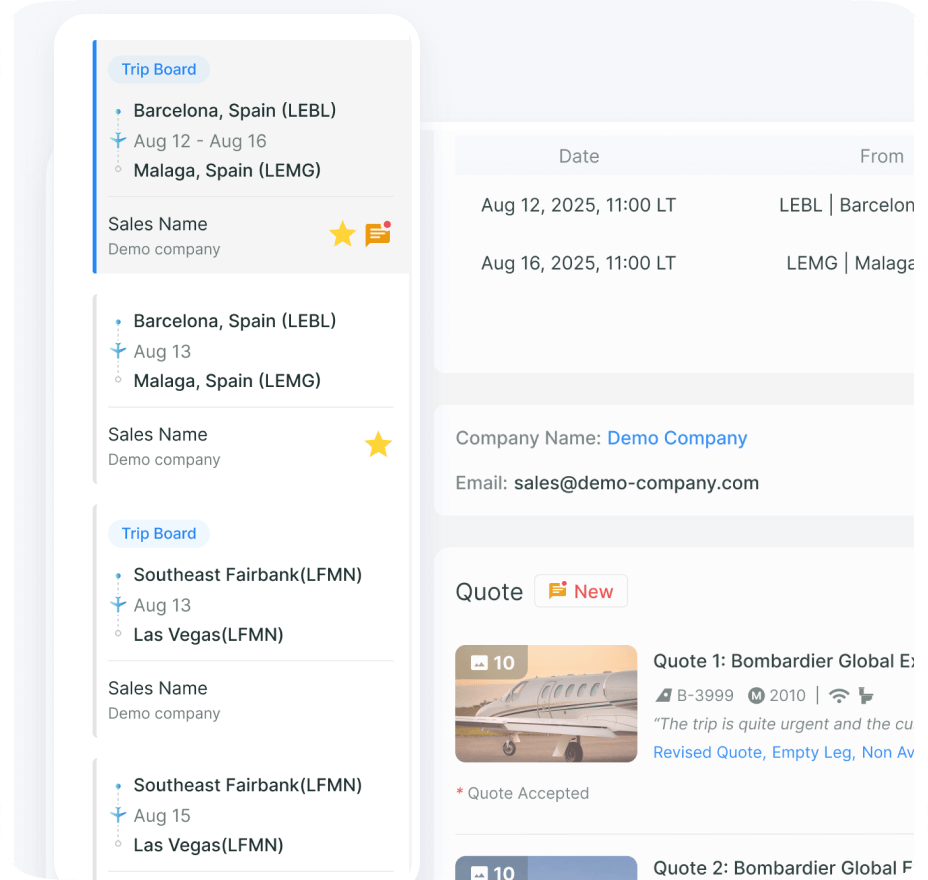Image resolution: width=928 pixels, height=880 pixels.
Task: Click the Revised Quote tag link
Action: [x=709, y=752]
